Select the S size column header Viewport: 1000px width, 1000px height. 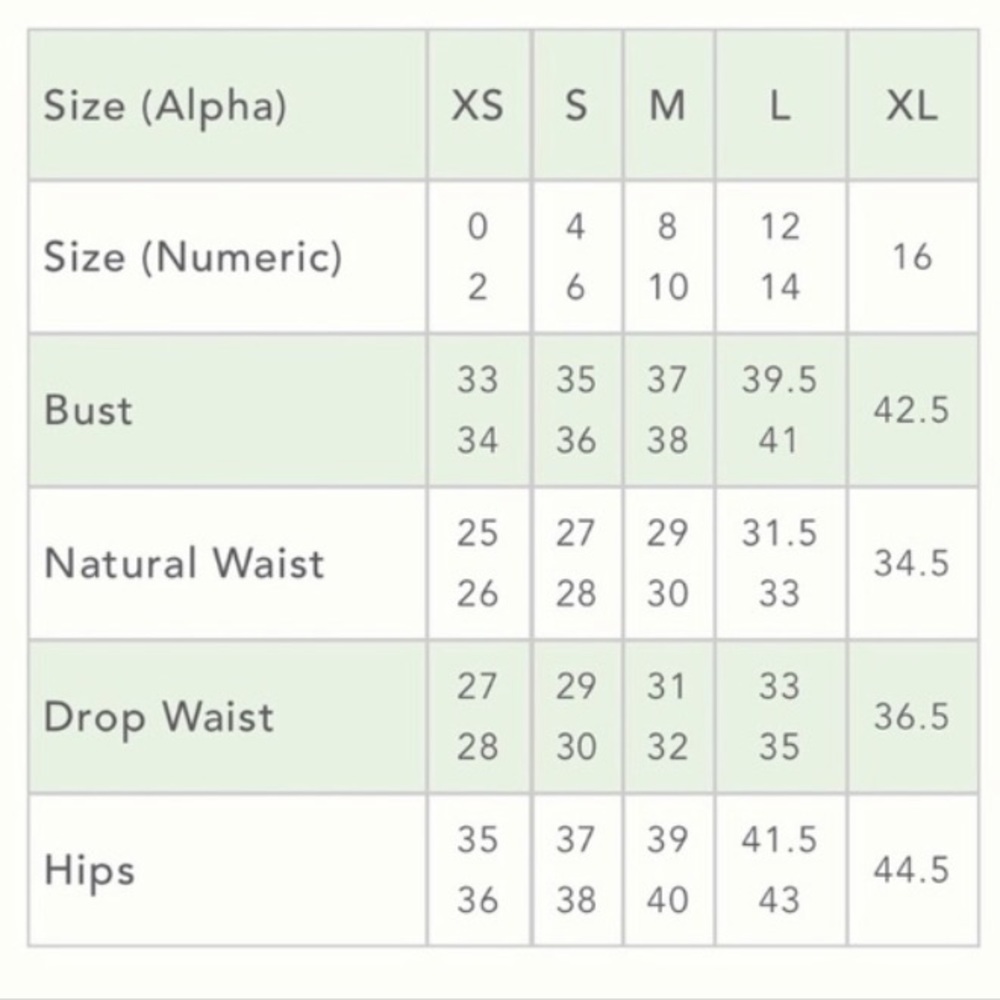577,105
